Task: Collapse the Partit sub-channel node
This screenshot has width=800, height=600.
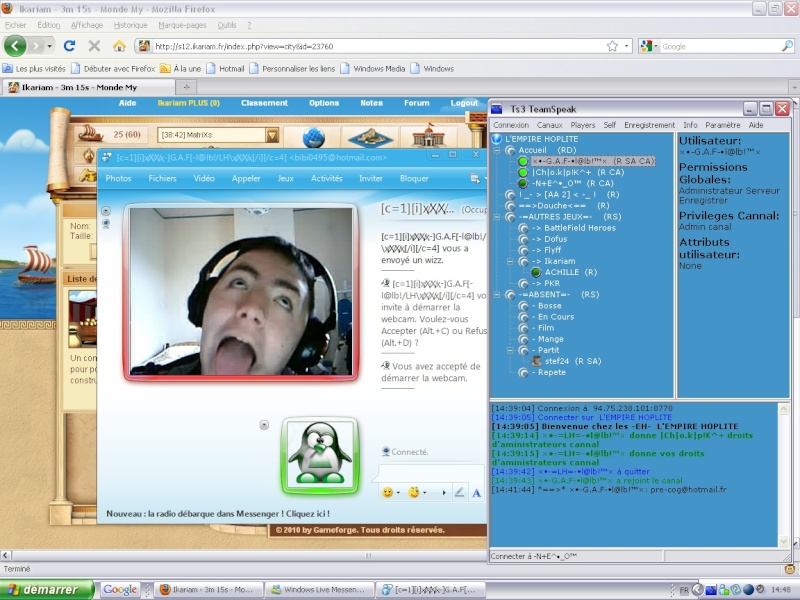Action: click(x=510, y=350)
